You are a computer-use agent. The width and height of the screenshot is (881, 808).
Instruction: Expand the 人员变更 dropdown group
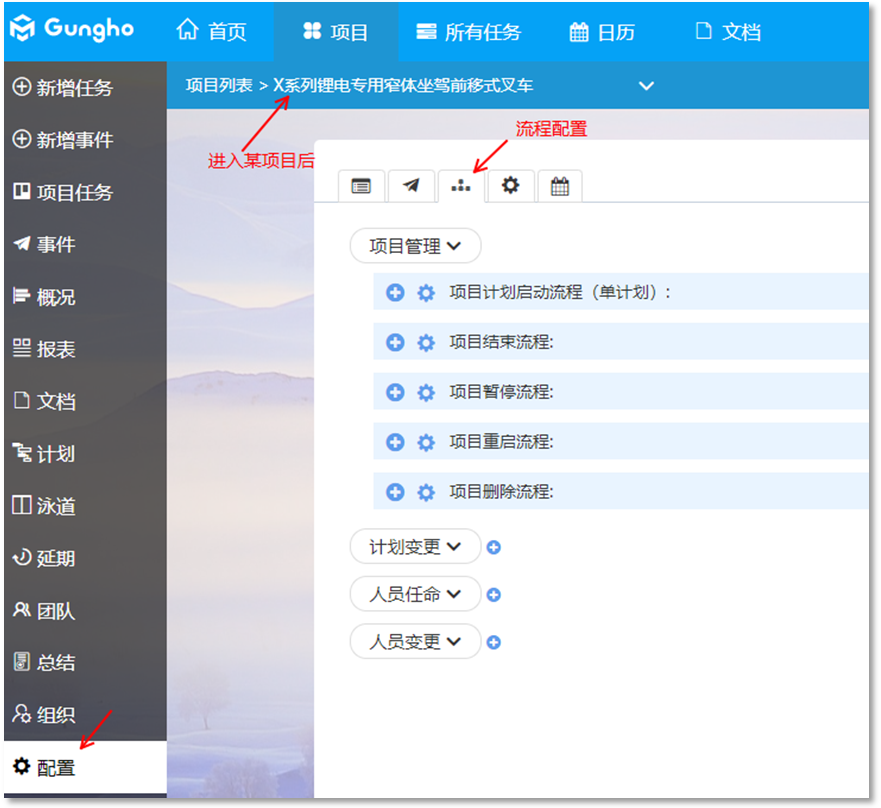(415, 641)
